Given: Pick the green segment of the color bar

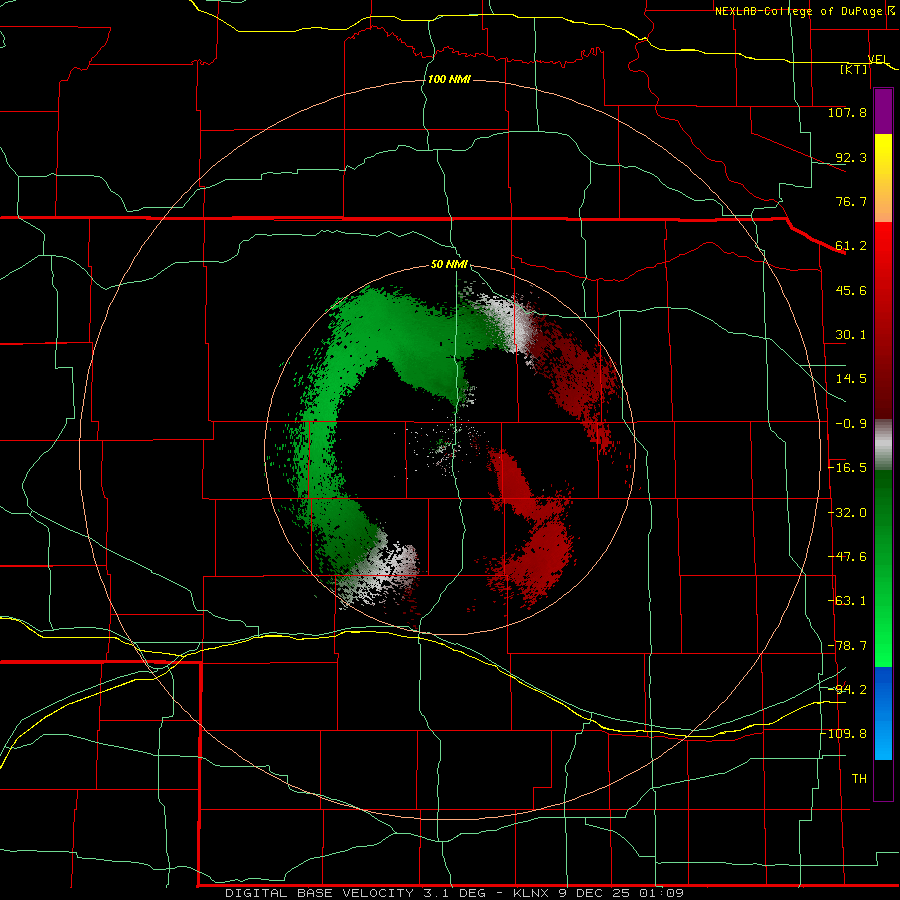Looking at the screenshot, I should [x=883, y=568].
